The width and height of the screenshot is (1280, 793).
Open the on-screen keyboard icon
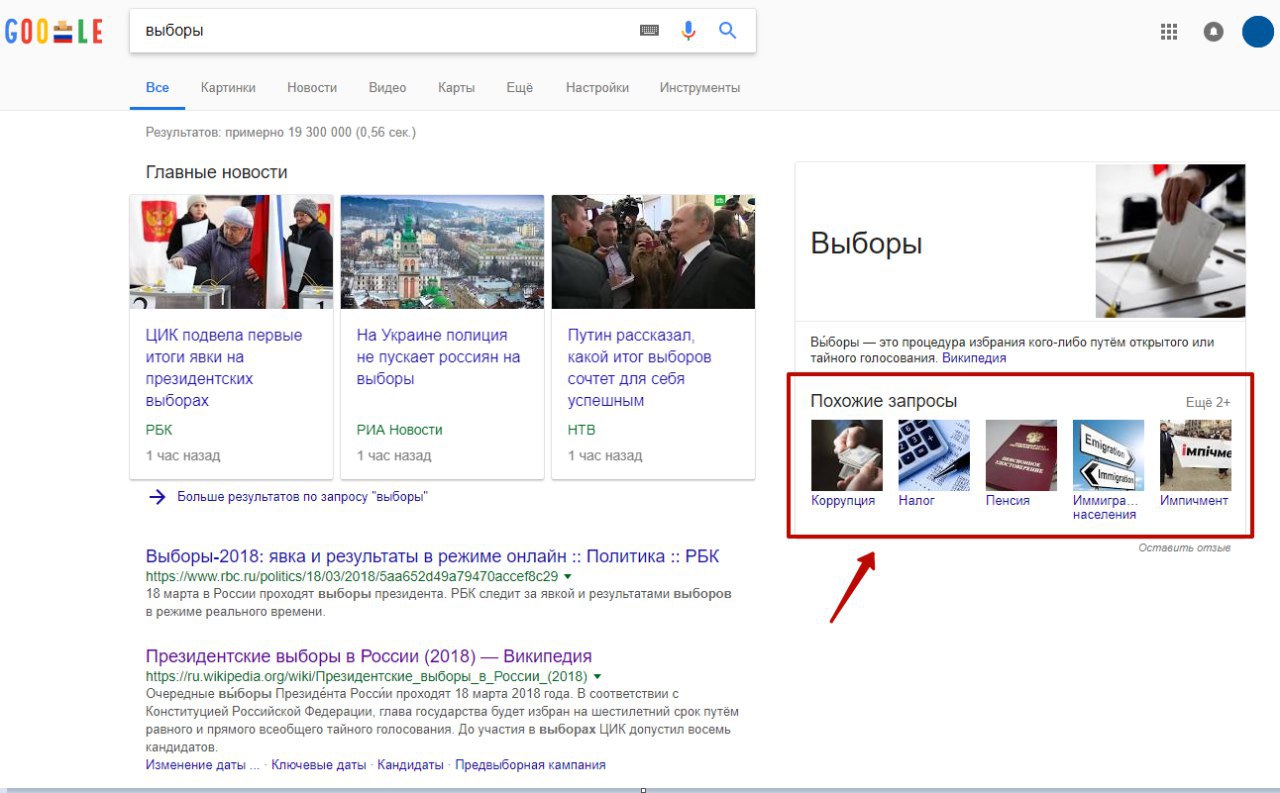(x=649, y=31)
